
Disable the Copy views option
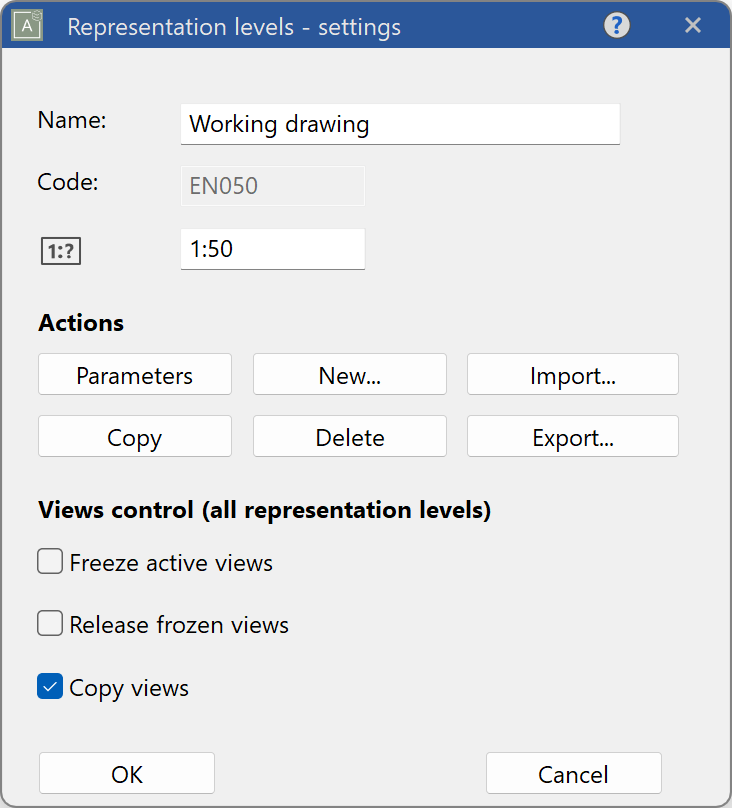tap(49, 686)
